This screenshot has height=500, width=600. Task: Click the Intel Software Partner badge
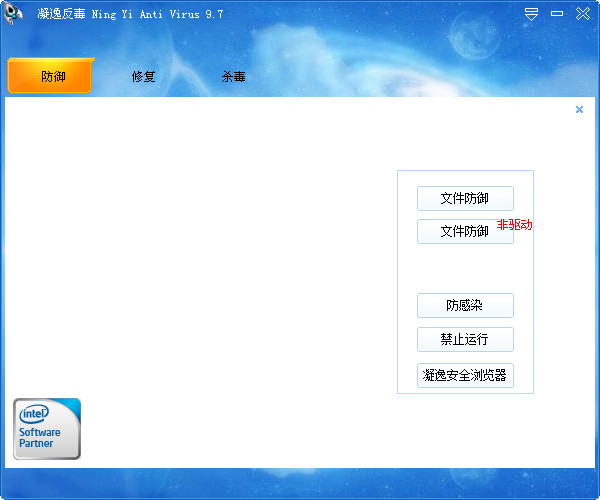tap(47, 428)
